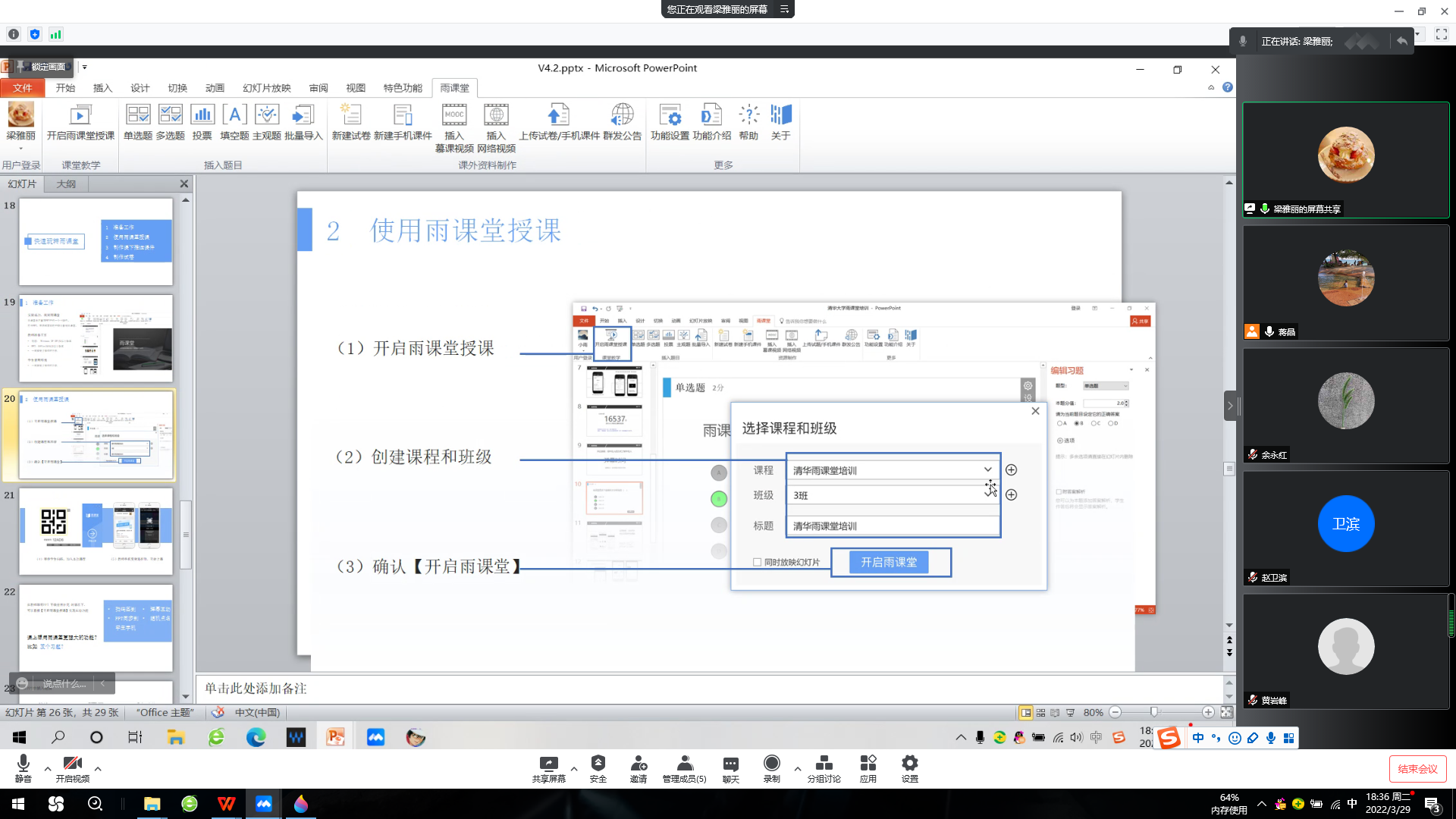
Task: Expand share screen options arrow
Action: click(574, 768)
